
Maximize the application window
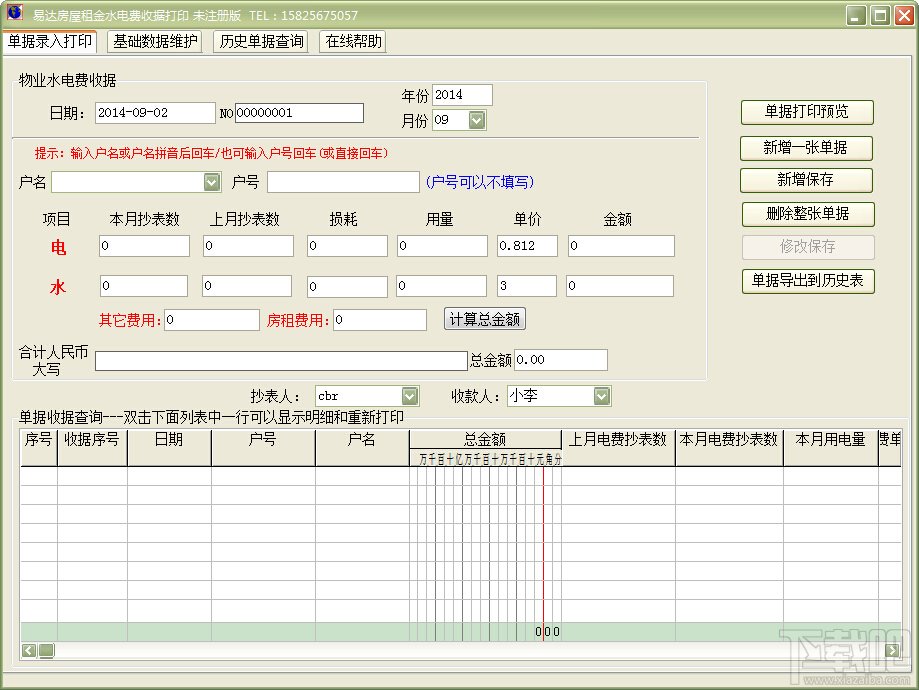[880, 15]
